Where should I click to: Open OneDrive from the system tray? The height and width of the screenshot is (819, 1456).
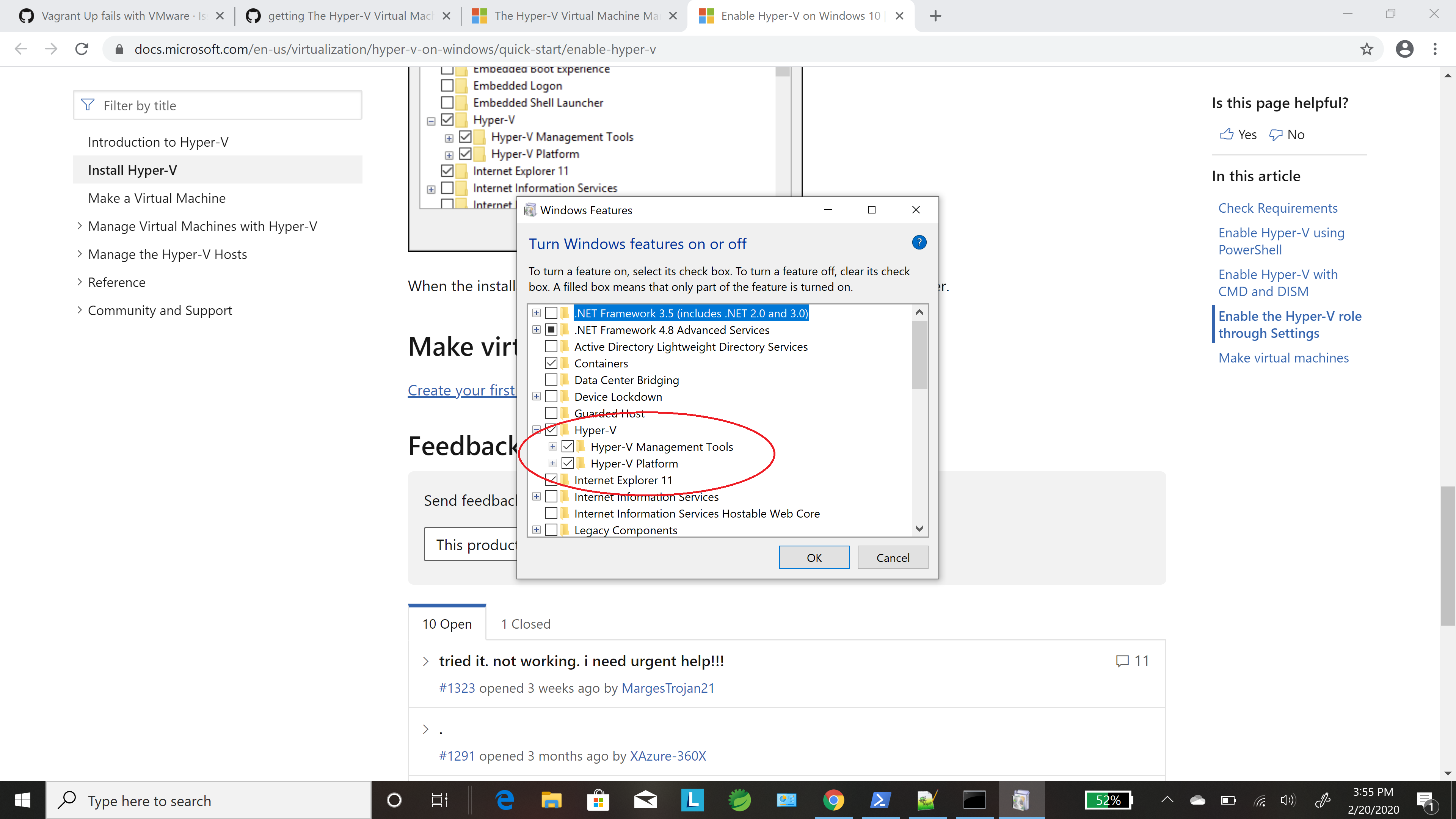click(1198, 800)
